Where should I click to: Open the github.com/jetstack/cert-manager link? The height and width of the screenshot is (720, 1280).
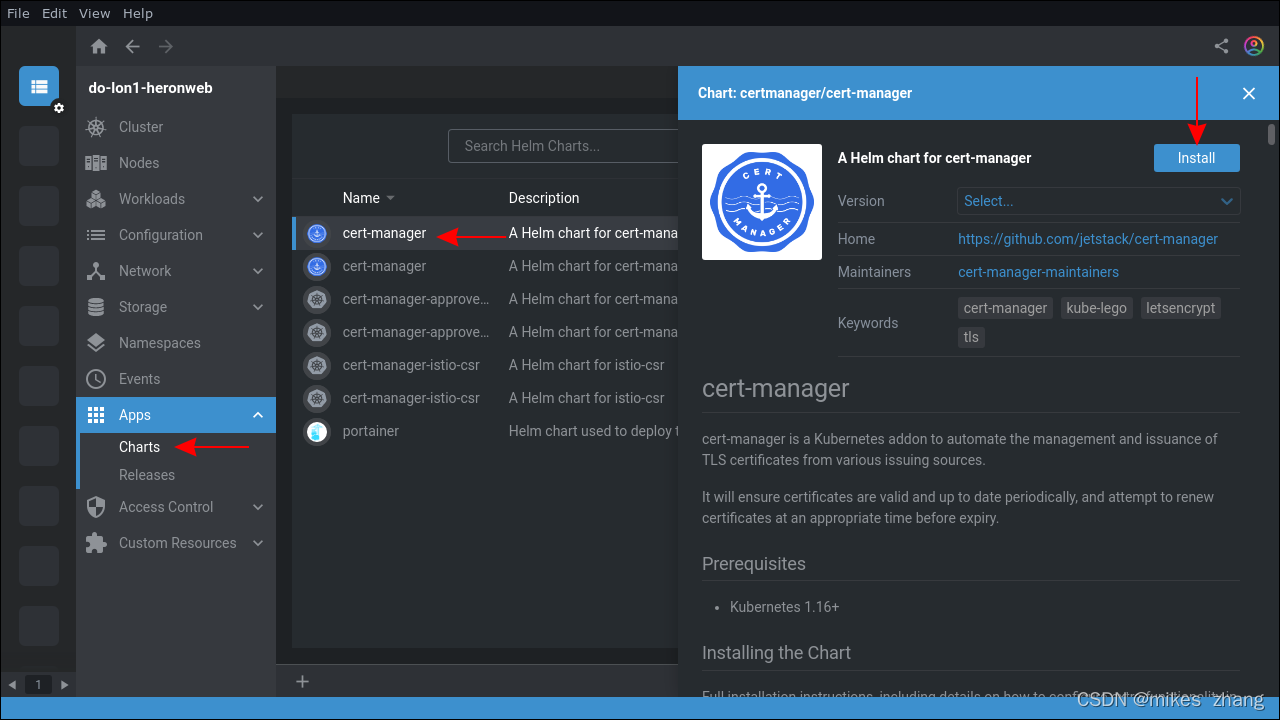pos(1088,239)
